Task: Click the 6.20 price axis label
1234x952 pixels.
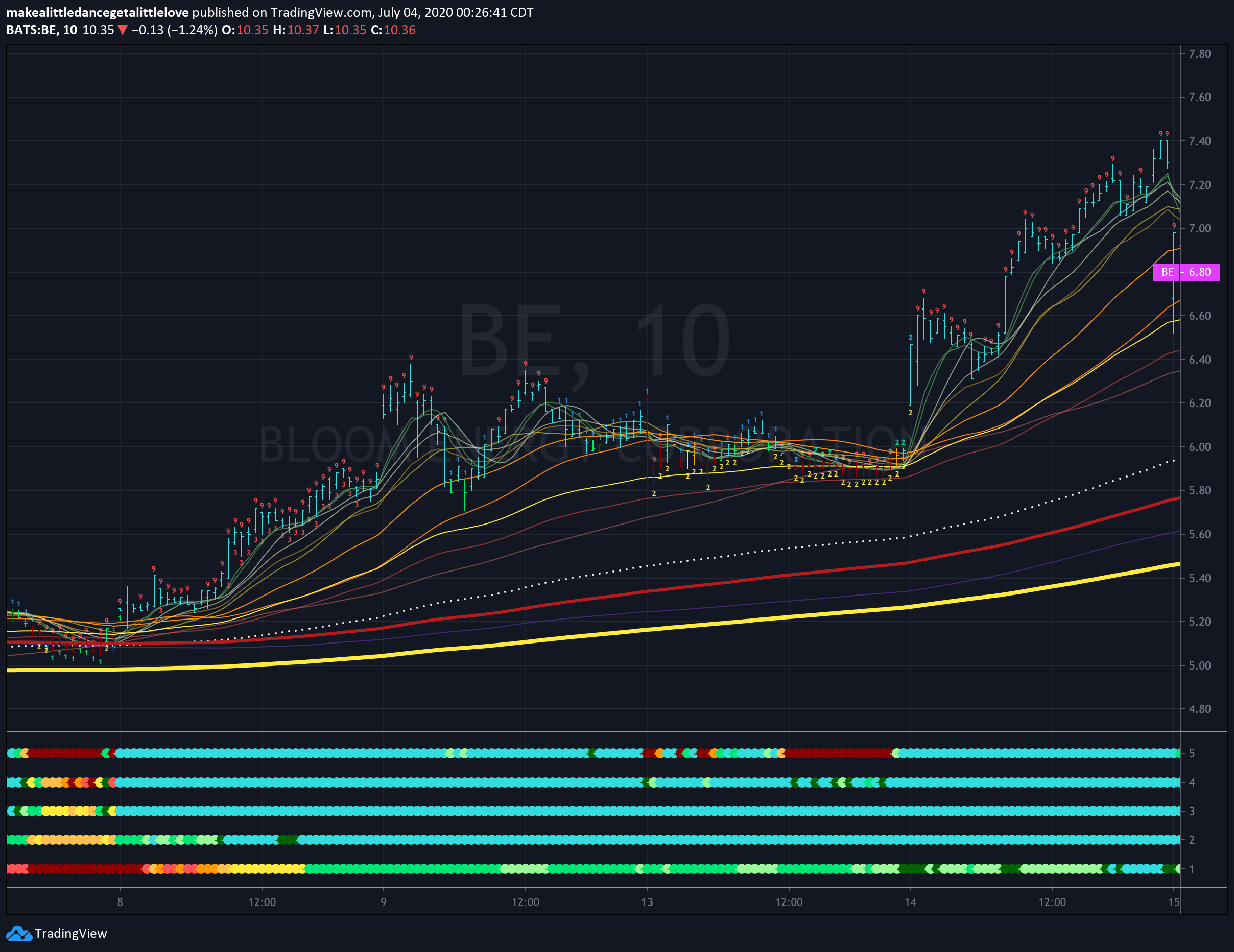Action: (x=1200, y=403)
